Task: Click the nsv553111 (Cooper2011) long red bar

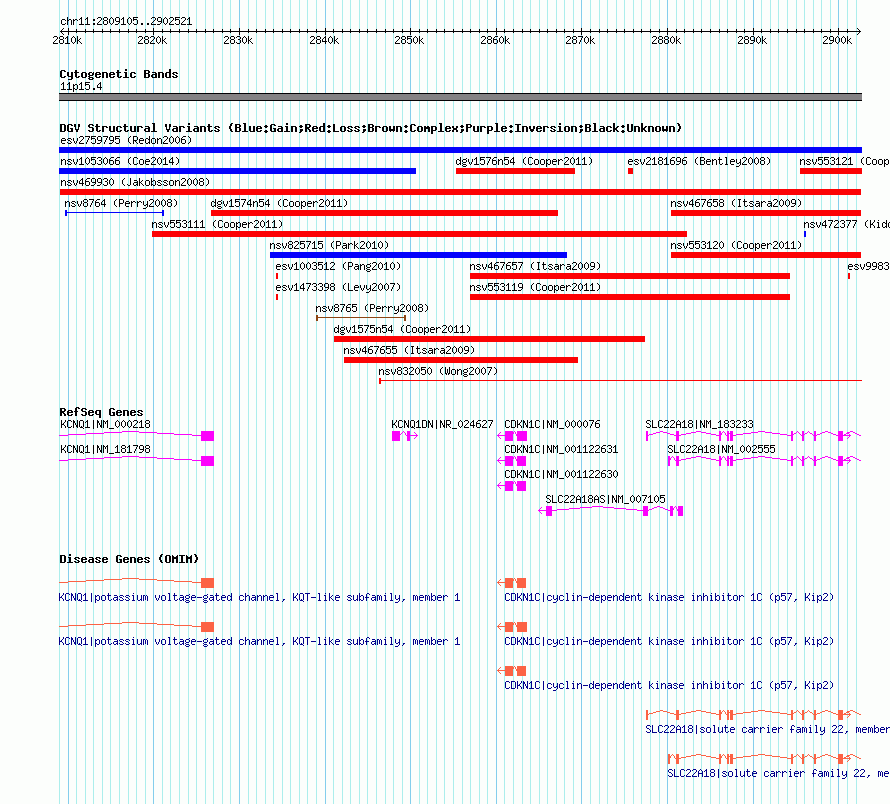Action: click(419, 234)
